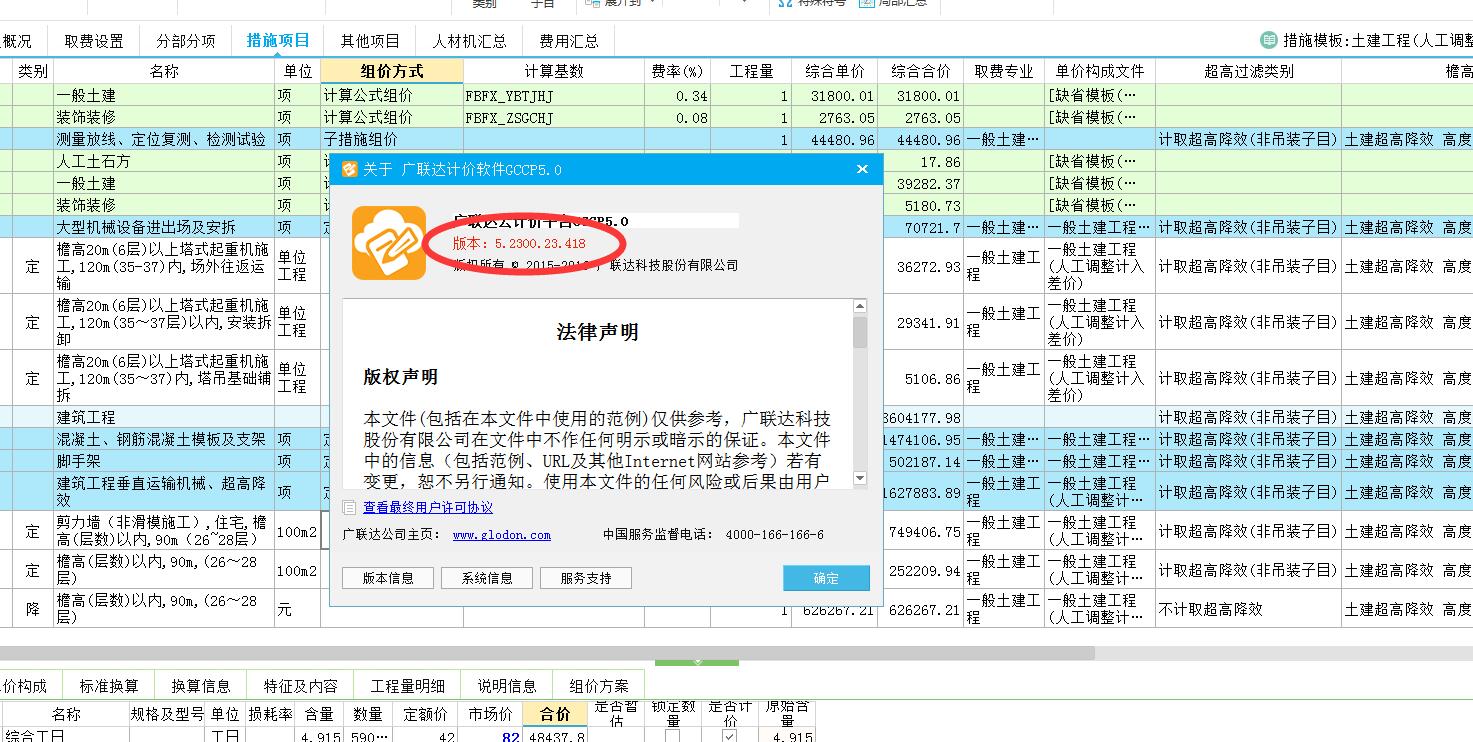Click the legal statement vertical scrollbar thumb

click(860, 332)
